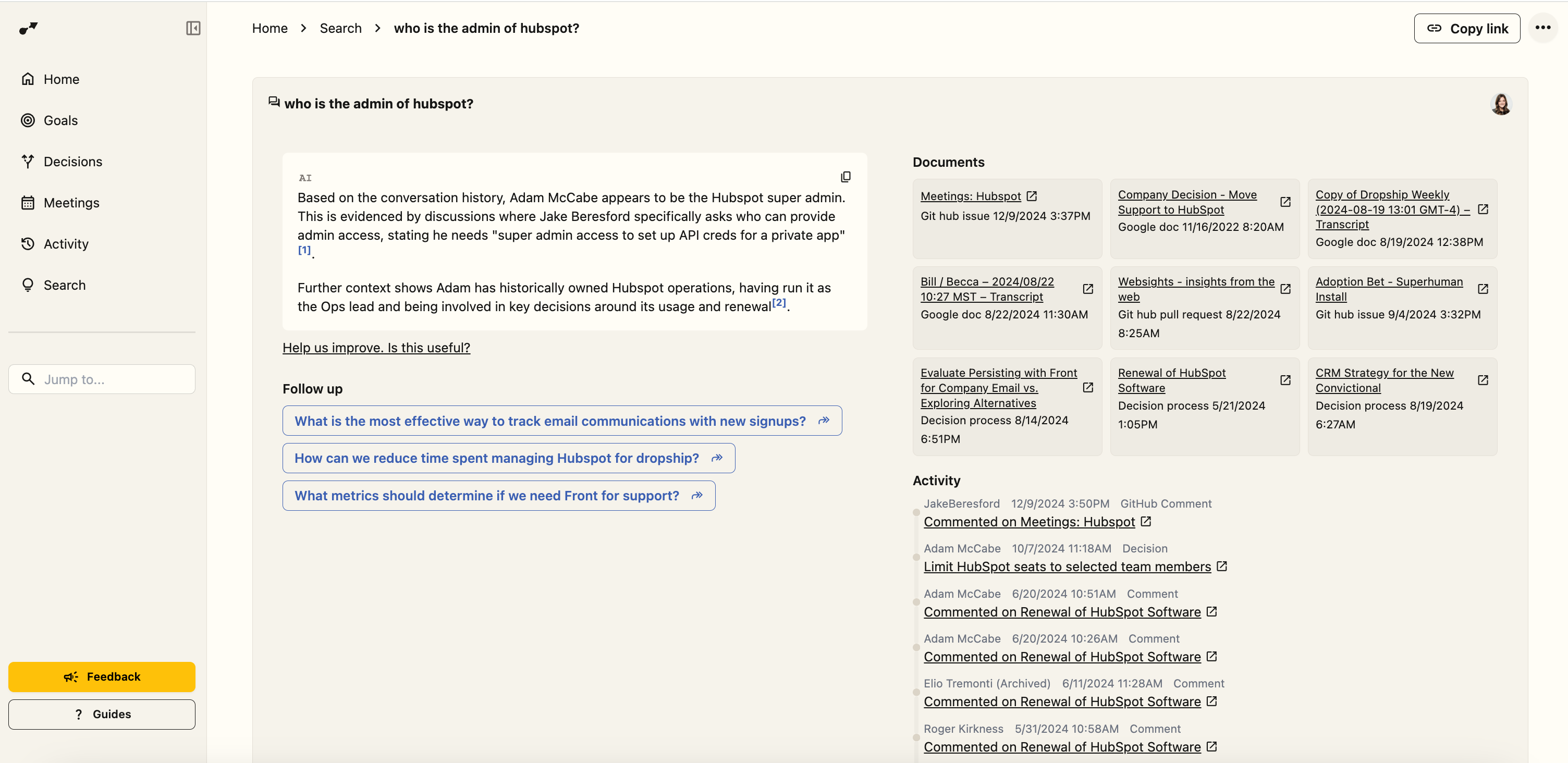1568x763 pixels.
Task: Click external icon beside Limit HubSpot seats decision
Action: [1221, 567]
